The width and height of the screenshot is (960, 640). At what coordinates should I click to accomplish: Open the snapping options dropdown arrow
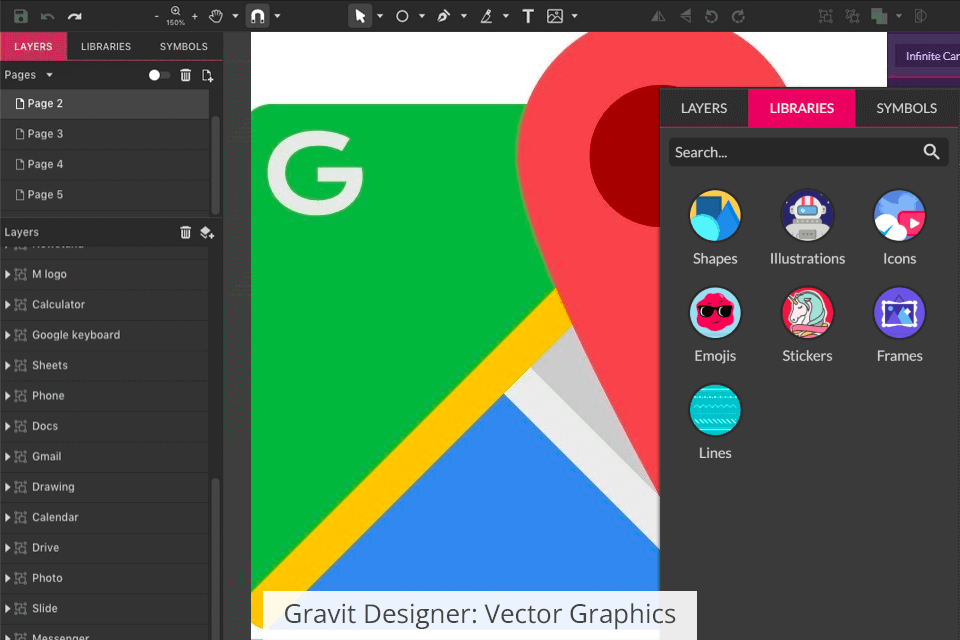coord(277,17)
